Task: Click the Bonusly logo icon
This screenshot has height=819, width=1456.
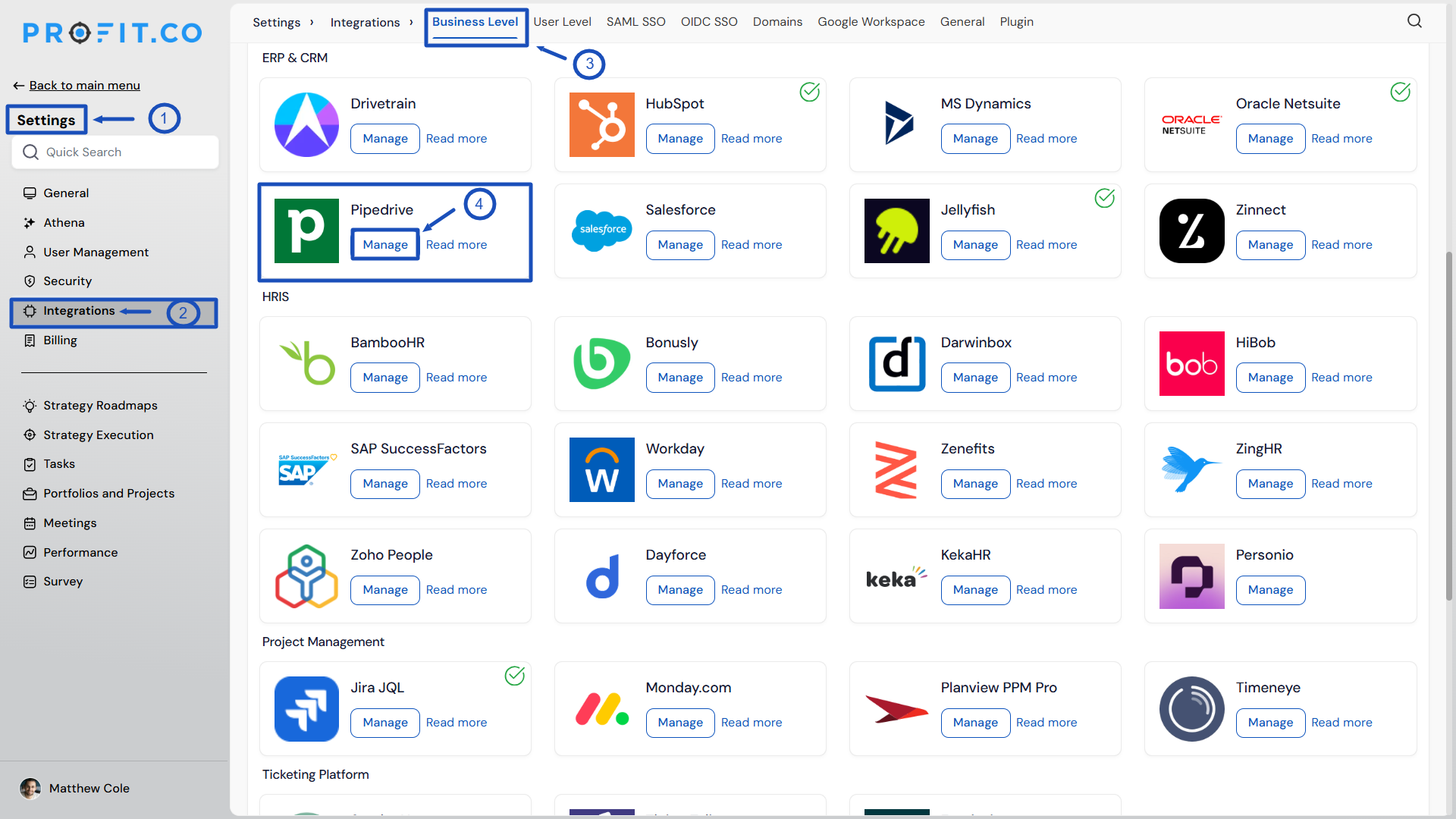Action: tap(601, 363)
